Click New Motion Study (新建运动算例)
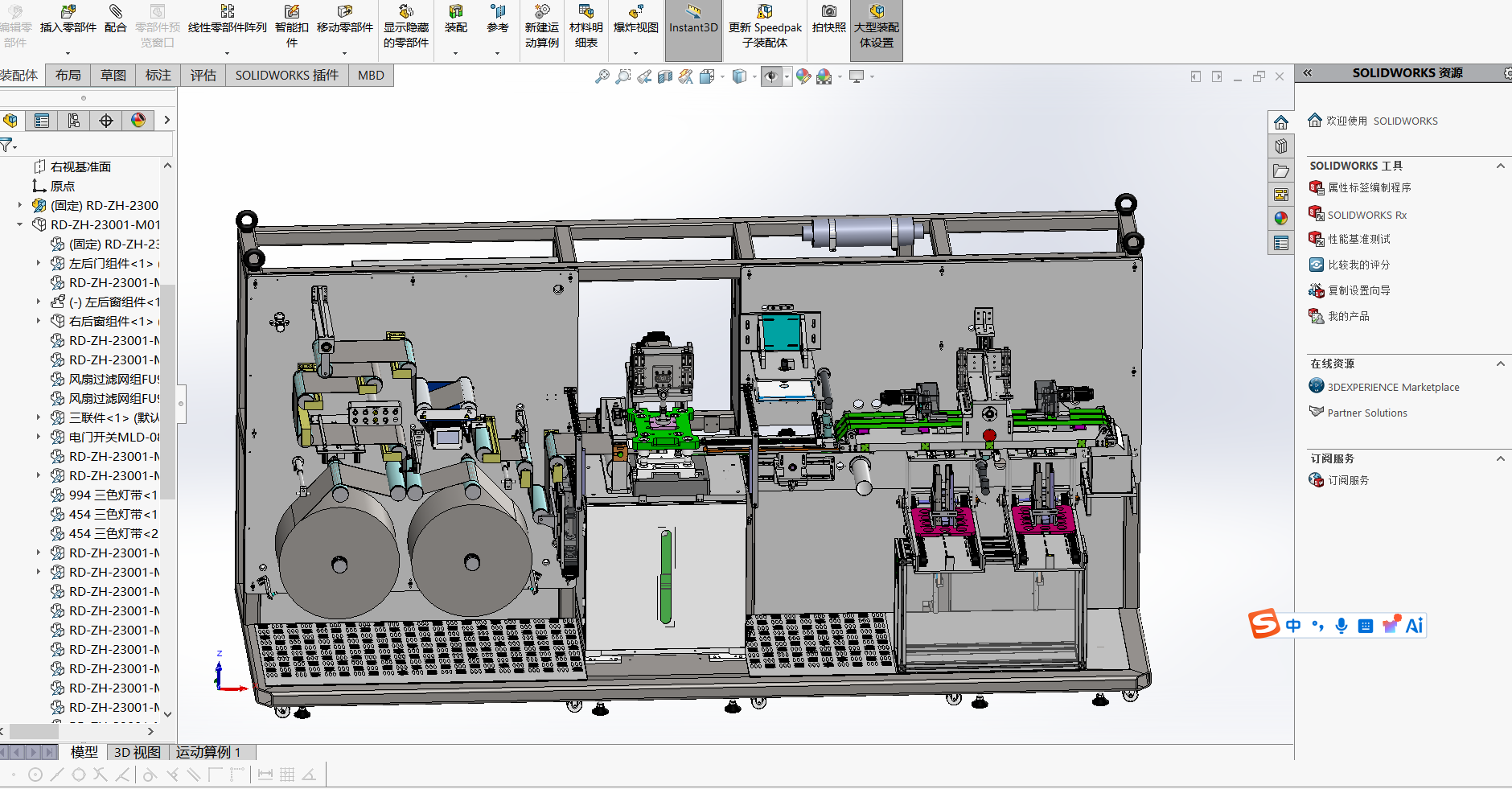This screenshot has width=1512, height=789. (x=542, y=27)
